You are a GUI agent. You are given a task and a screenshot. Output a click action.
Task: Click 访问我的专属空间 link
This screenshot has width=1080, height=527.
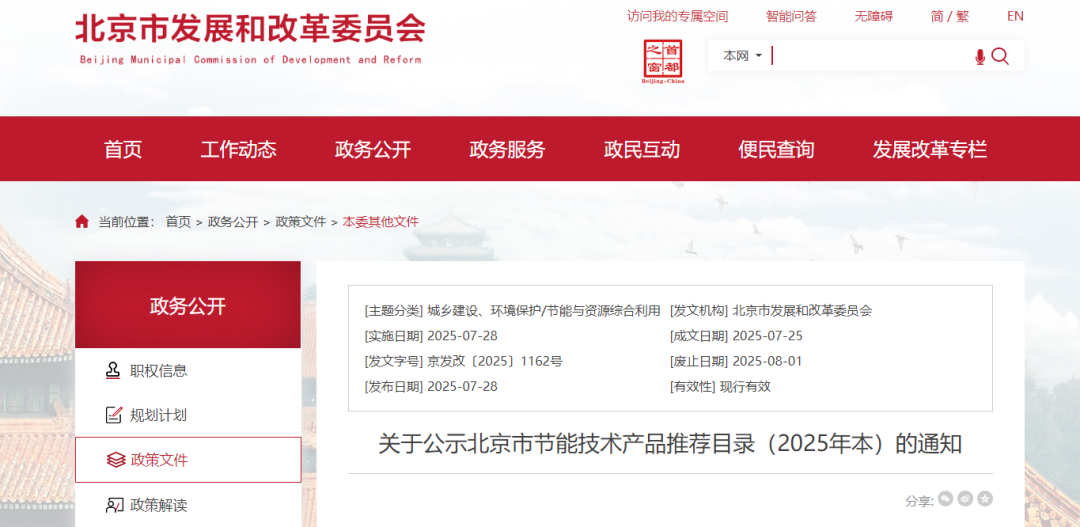[677, 16]
